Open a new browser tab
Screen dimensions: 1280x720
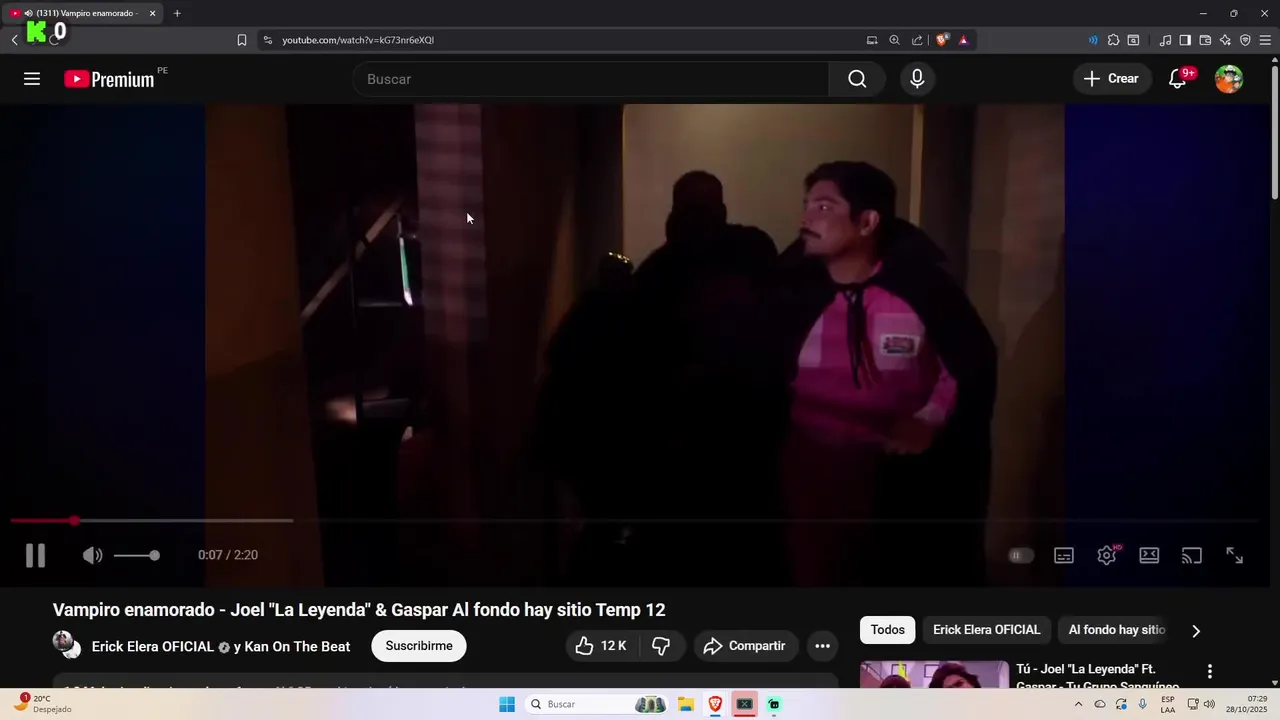[177, 13]
